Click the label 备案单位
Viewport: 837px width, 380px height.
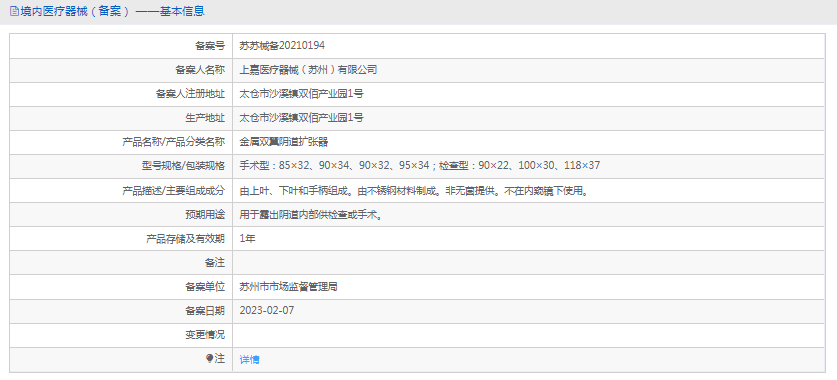(x=205, y=287)
